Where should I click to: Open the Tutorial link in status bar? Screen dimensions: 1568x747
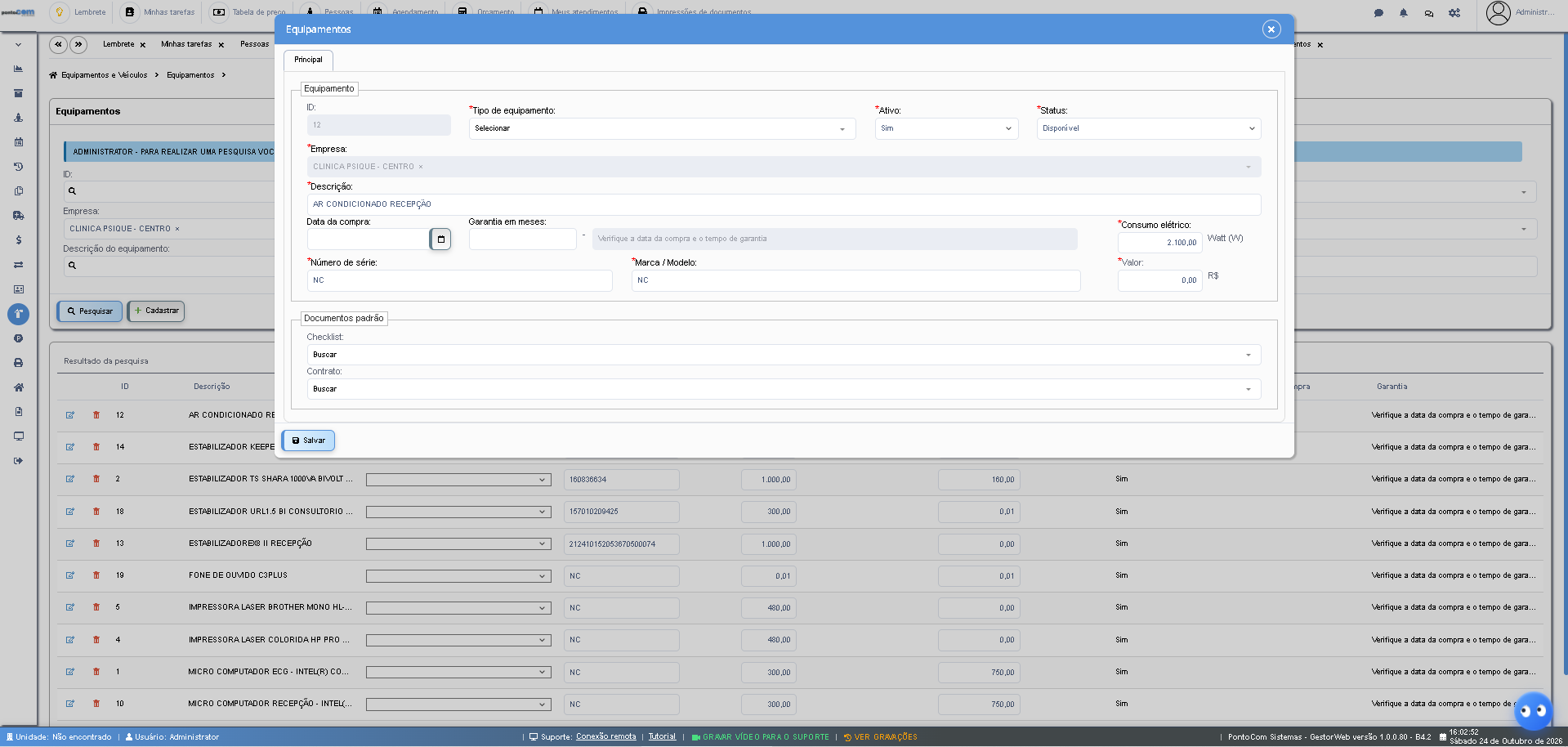[662, 736]
